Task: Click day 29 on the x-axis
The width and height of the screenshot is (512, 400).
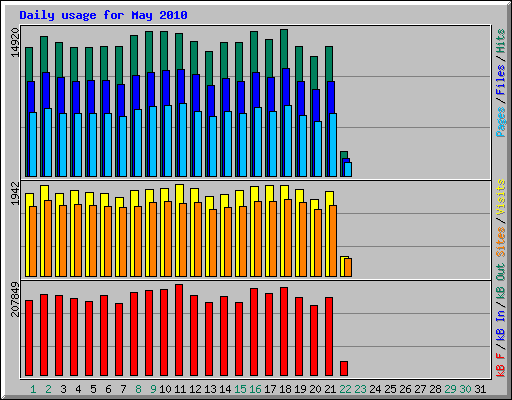Action: point(450,389)
